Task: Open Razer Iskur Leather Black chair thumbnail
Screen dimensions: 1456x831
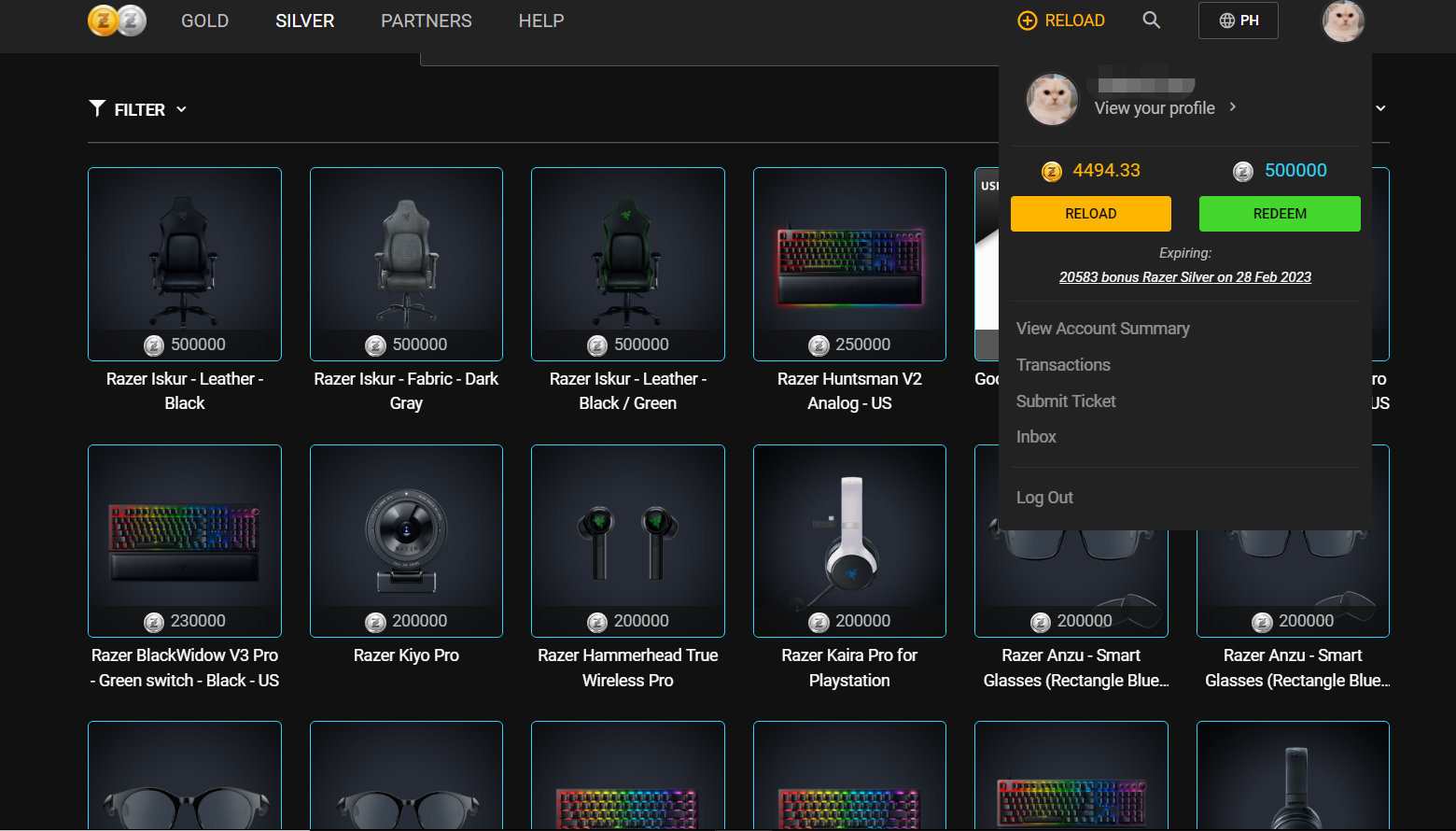Action: [x=185, y=264]
